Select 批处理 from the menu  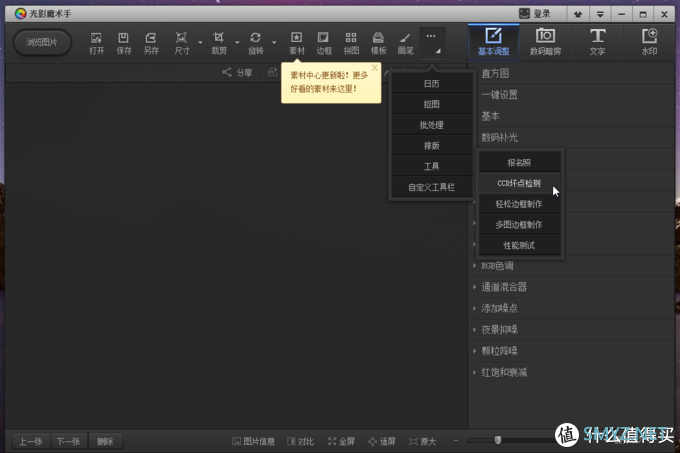(x=432, y=125)
